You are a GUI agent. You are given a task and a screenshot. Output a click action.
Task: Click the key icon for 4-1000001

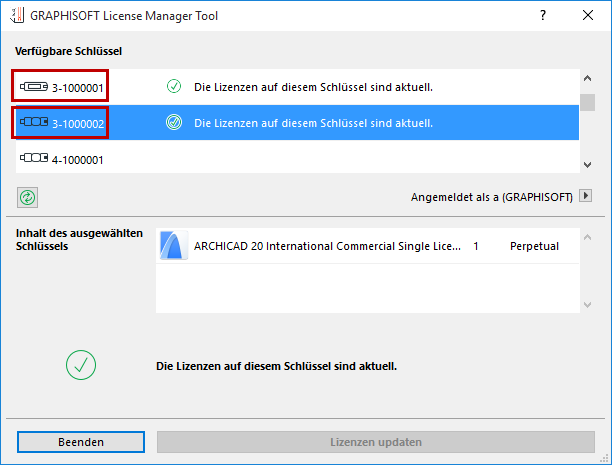(x=34, y=158)
